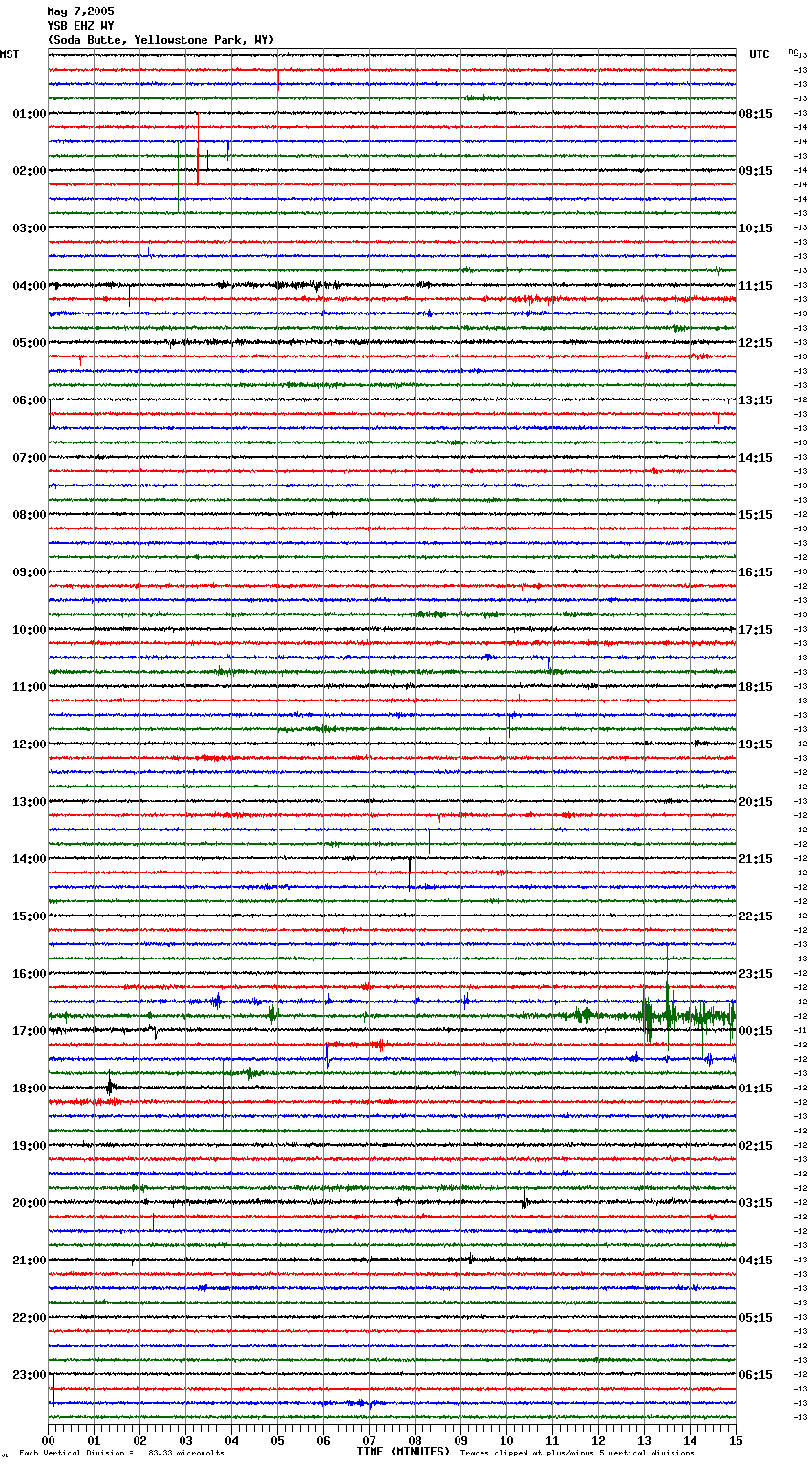Click the "UTC" axis heading
The width and height of the screenshot is (812, 1466).
(x=759, y=54)
